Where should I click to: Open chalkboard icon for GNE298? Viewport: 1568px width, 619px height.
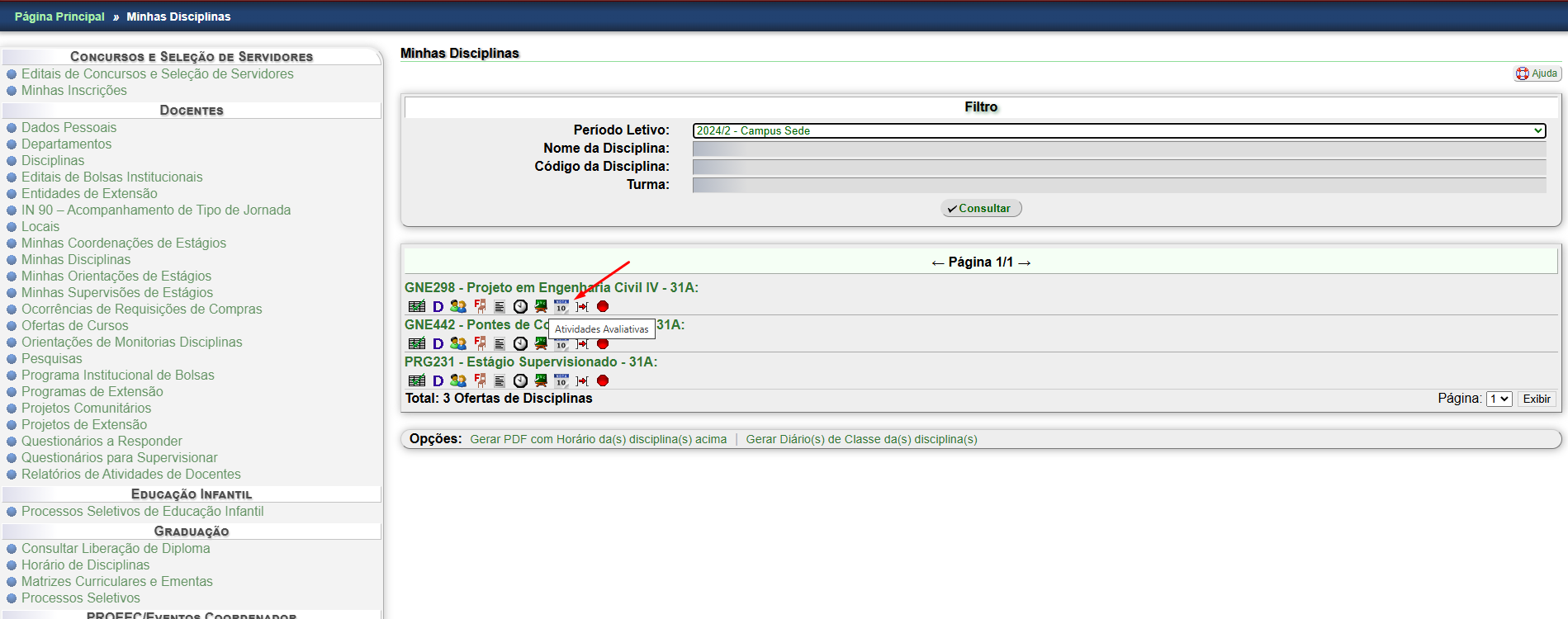click(541, 306)
